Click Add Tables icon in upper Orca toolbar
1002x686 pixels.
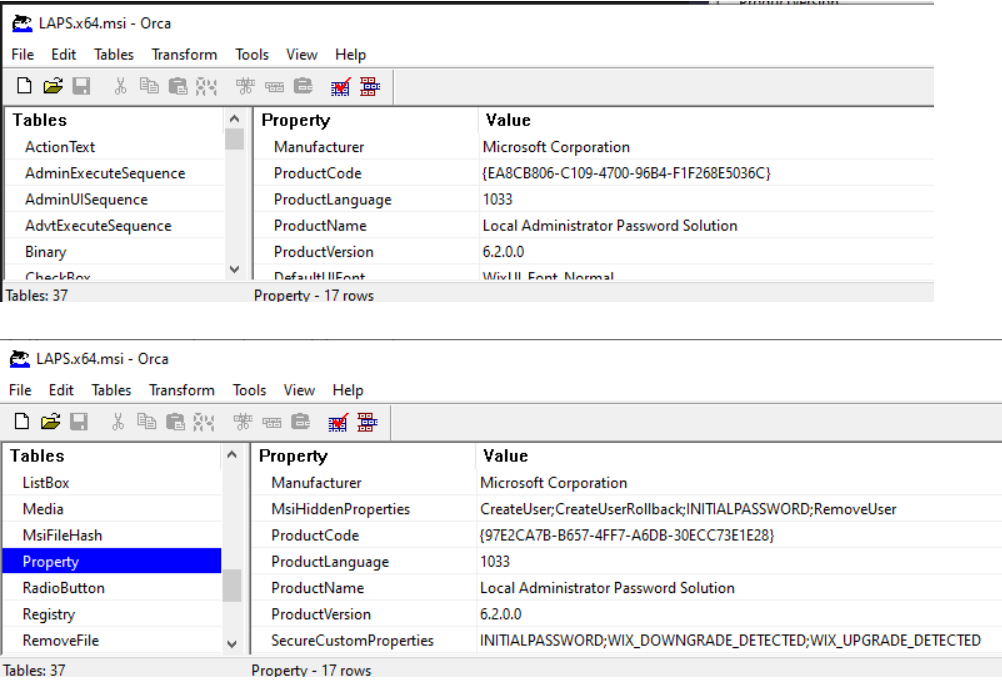point(245,86)
